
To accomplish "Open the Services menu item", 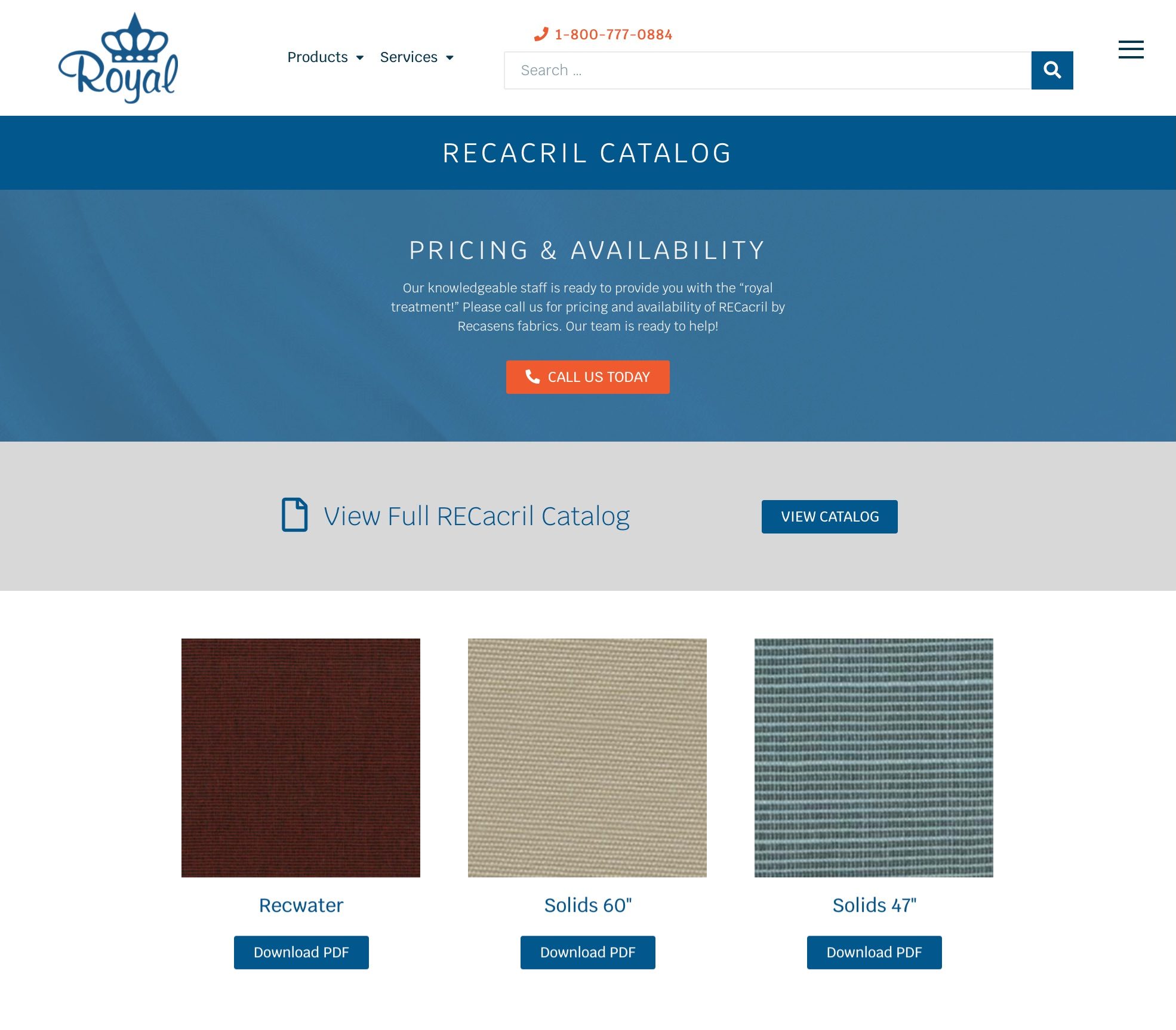I will (409, 57).
